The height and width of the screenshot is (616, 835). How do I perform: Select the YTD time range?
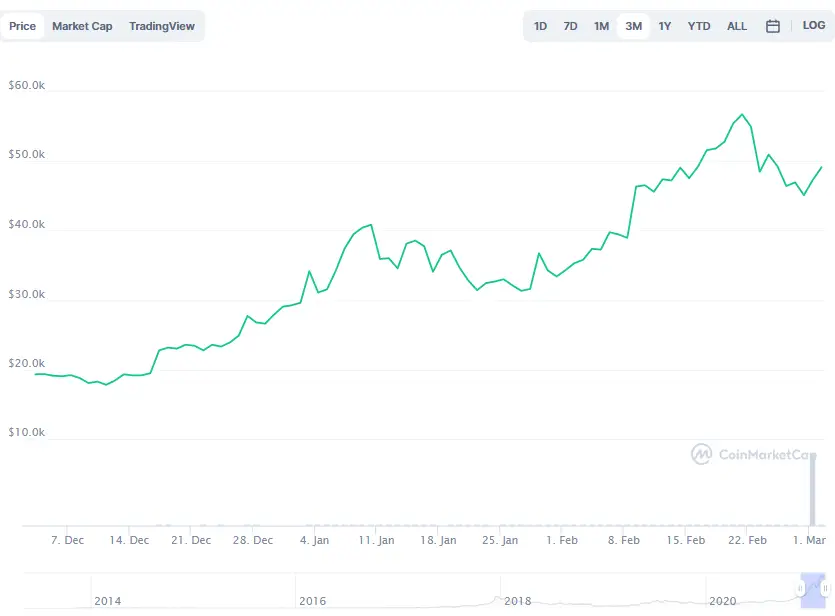click(699, 26)
